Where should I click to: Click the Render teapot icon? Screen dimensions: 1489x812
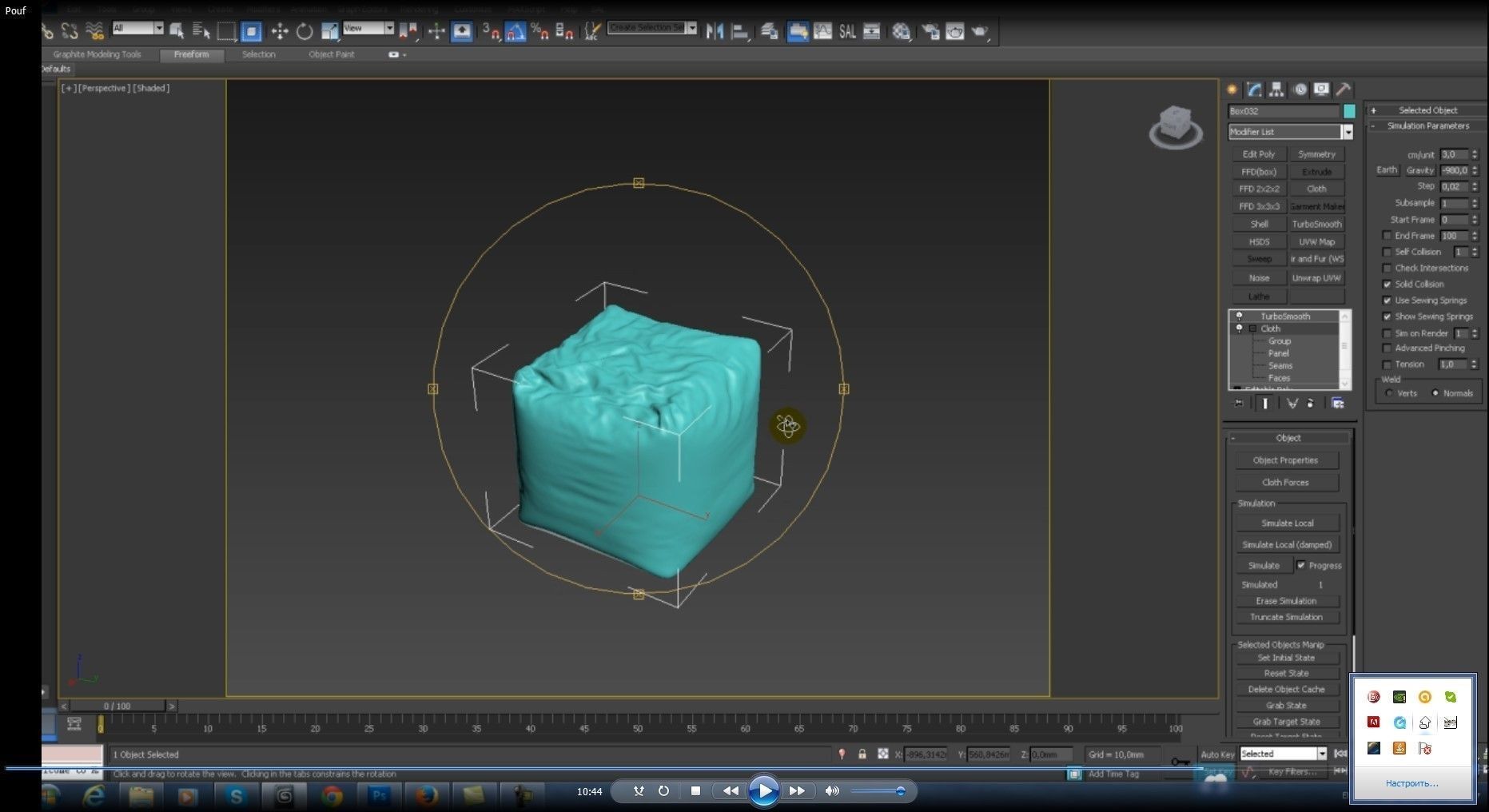tap(980, 31)
